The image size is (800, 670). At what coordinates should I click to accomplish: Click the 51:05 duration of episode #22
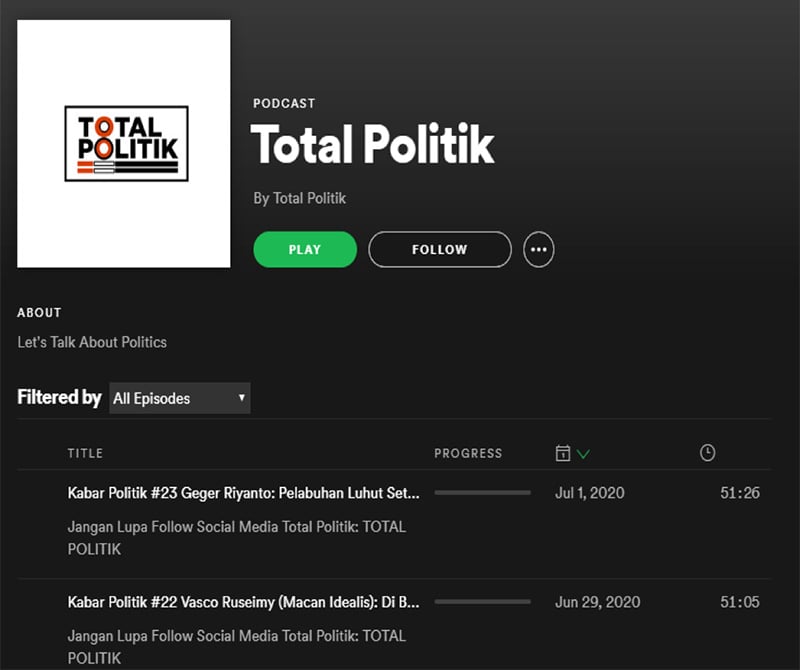pyautogui.click(x=739, y=602)
